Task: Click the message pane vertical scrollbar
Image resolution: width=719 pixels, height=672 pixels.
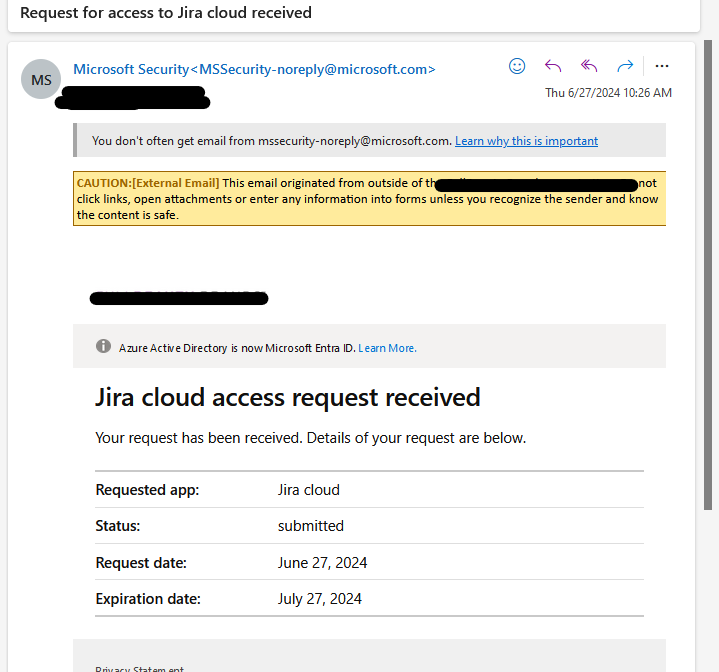Action: click(x=708, y=275)
